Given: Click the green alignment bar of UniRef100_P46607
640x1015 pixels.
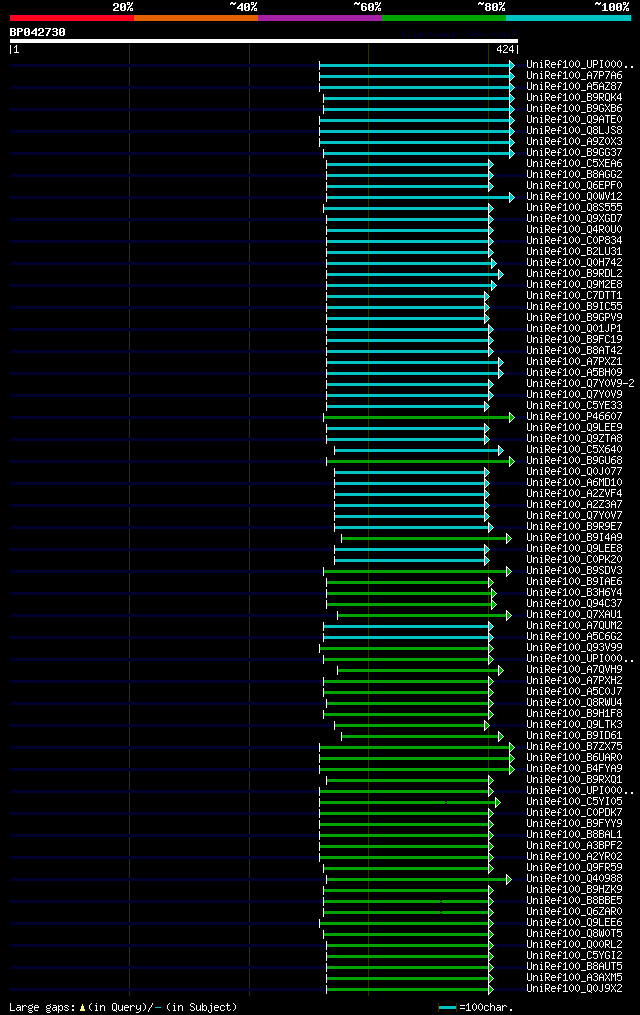Looking at the screenshot, I should click(419, 418).
